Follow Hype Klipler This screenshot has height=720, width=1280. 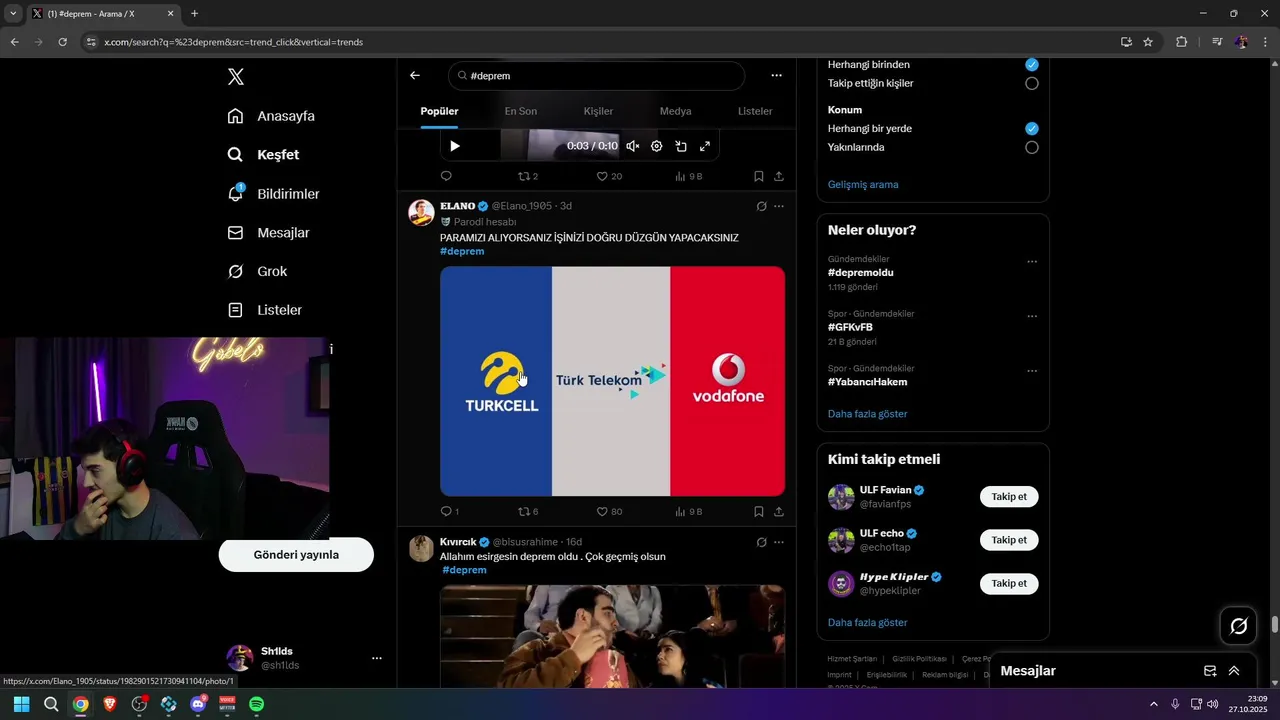tap(1009, 583)
